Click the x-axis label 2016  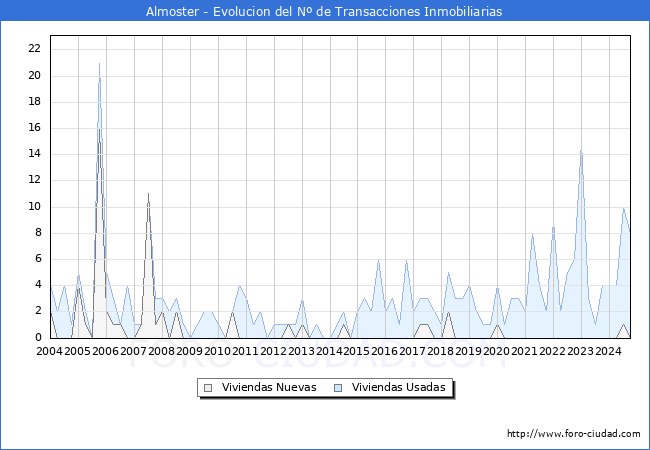385,351
